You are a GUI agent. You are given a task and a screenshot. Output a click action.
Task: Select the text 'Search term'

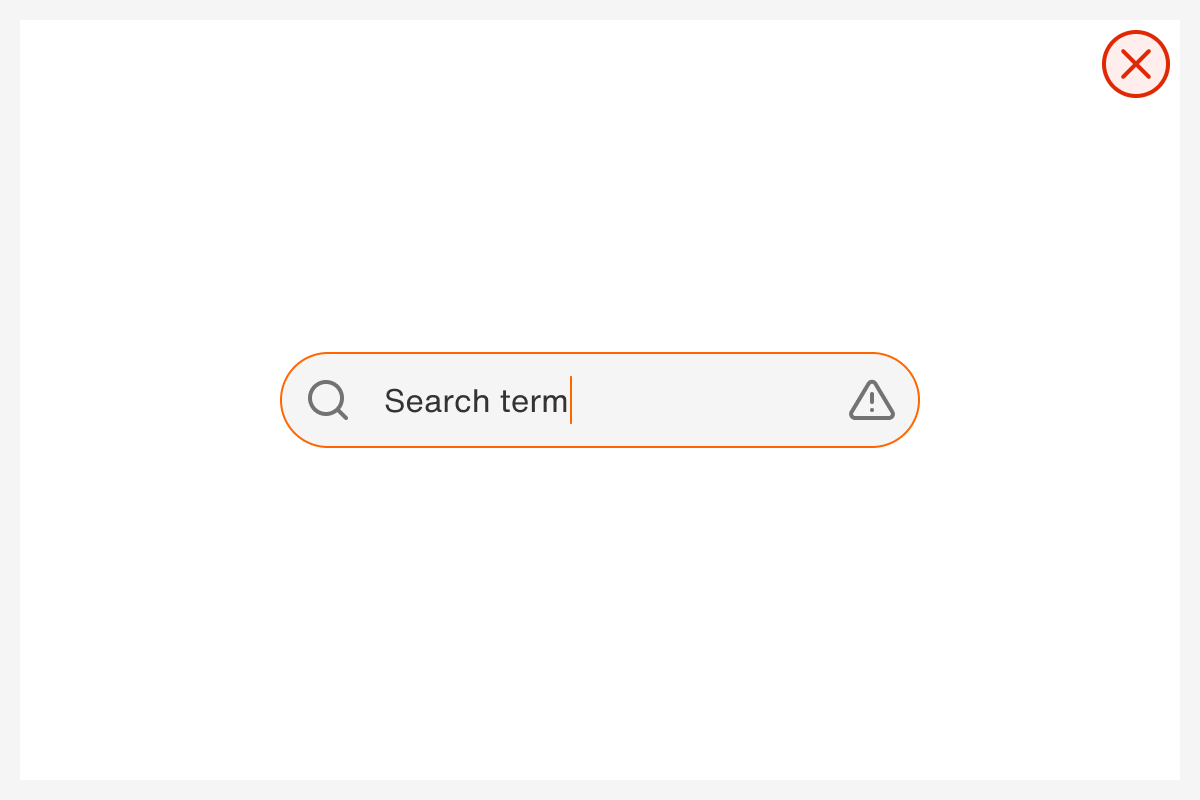476,400
